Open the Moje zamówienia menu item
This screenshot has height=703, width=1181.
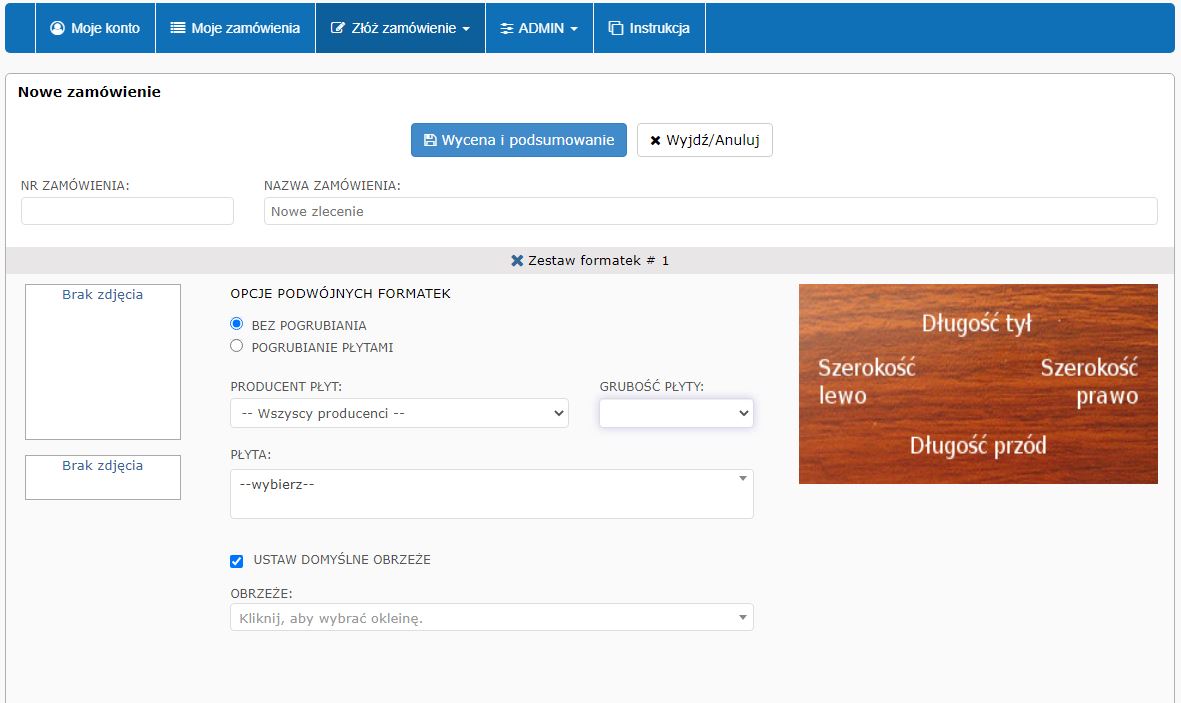point(235,29)
